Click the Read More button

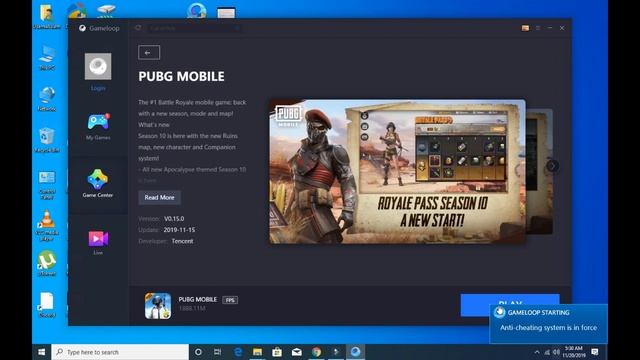click(x=159, y=198)
